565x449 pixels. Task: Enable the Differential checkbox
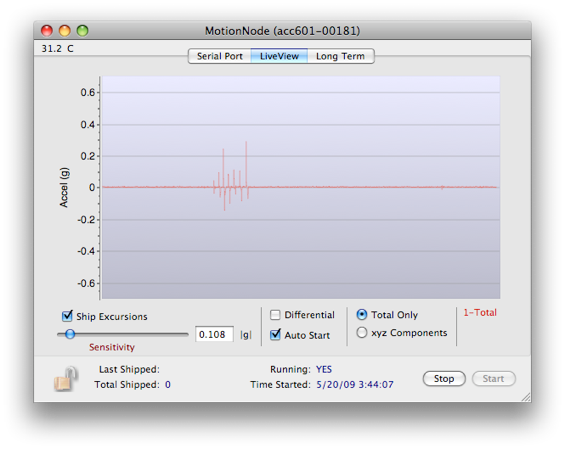coord(275,315)
